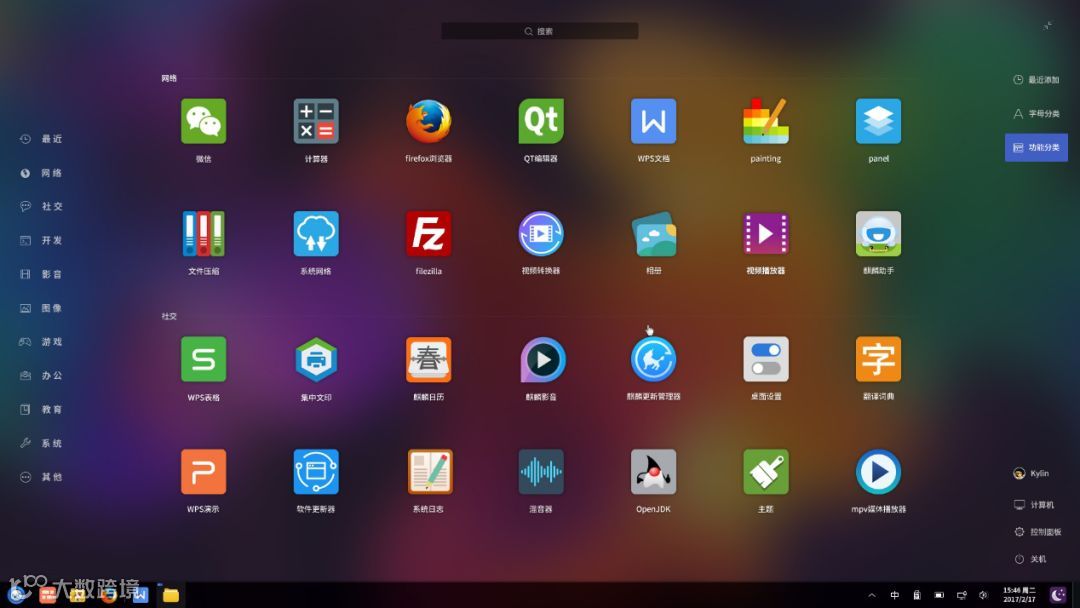Open 计算机 from the right panel
1080x608 pixels.
click(x=1034, y=505)
